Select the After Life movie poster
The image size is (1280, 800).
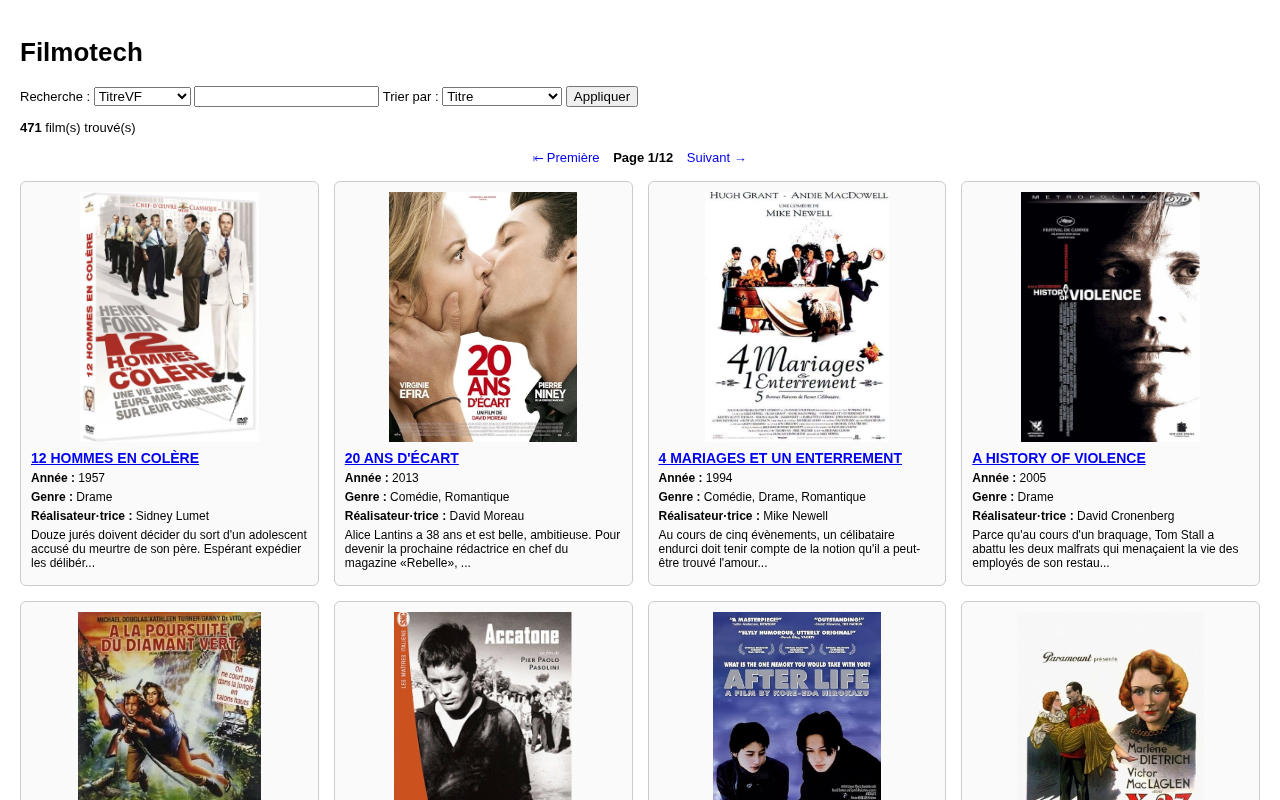[797, 706]
